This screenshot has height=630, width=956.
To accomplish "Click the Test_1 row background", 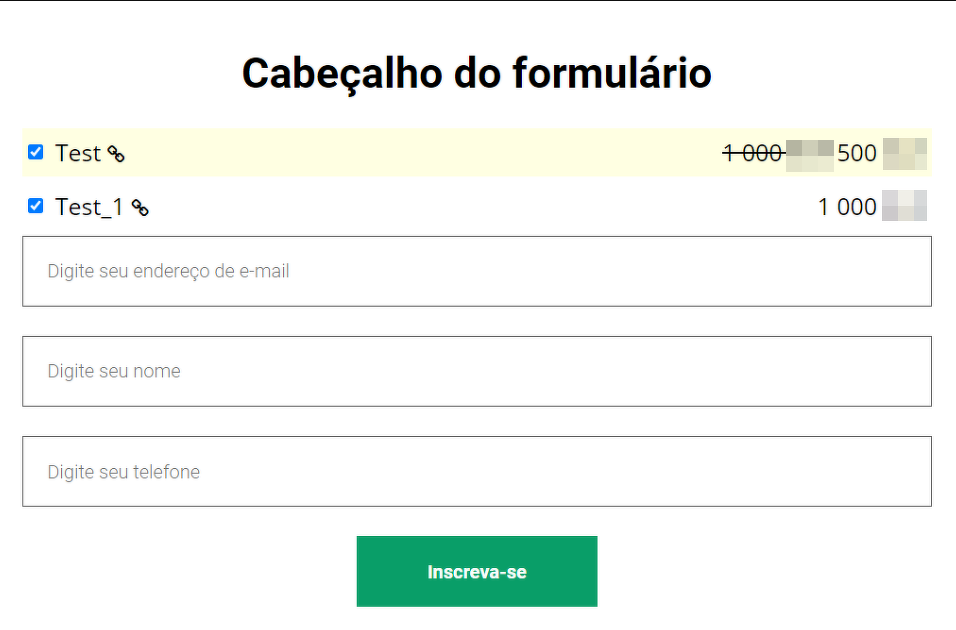I will click(x=477, y=207).
